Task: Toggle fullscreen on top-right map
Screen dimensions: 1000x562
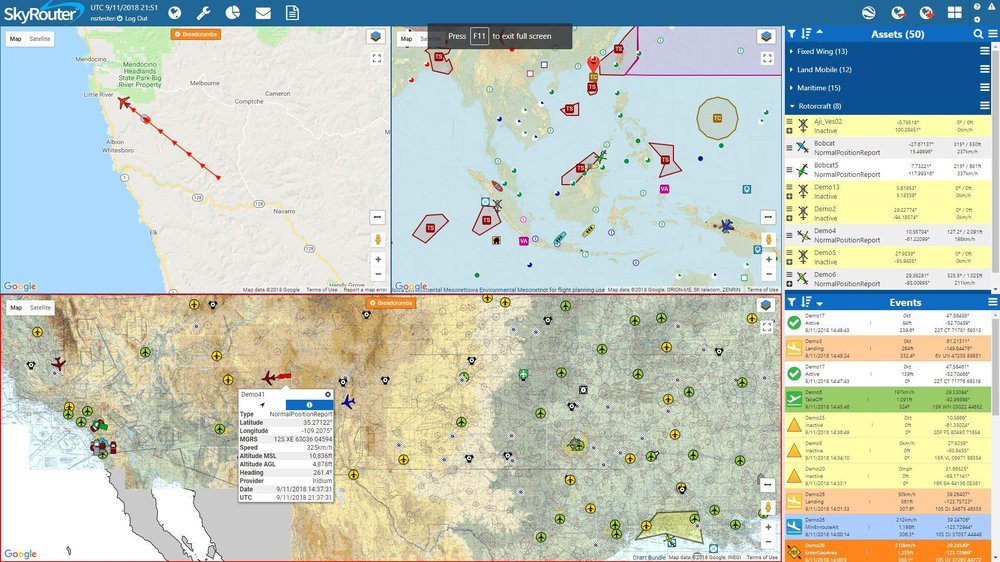Action: (x=767, y=58)
